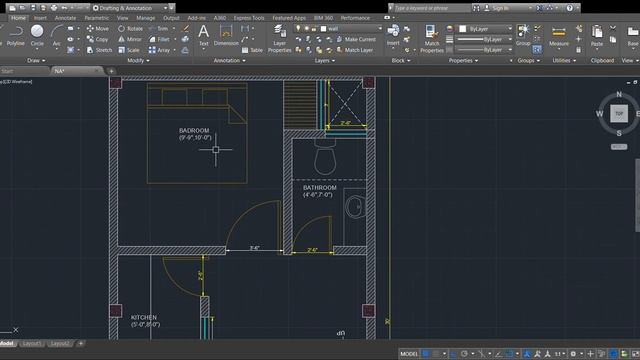Activate the Trim tool
This screenshot has height=360, width=640.
pos(158,29)
